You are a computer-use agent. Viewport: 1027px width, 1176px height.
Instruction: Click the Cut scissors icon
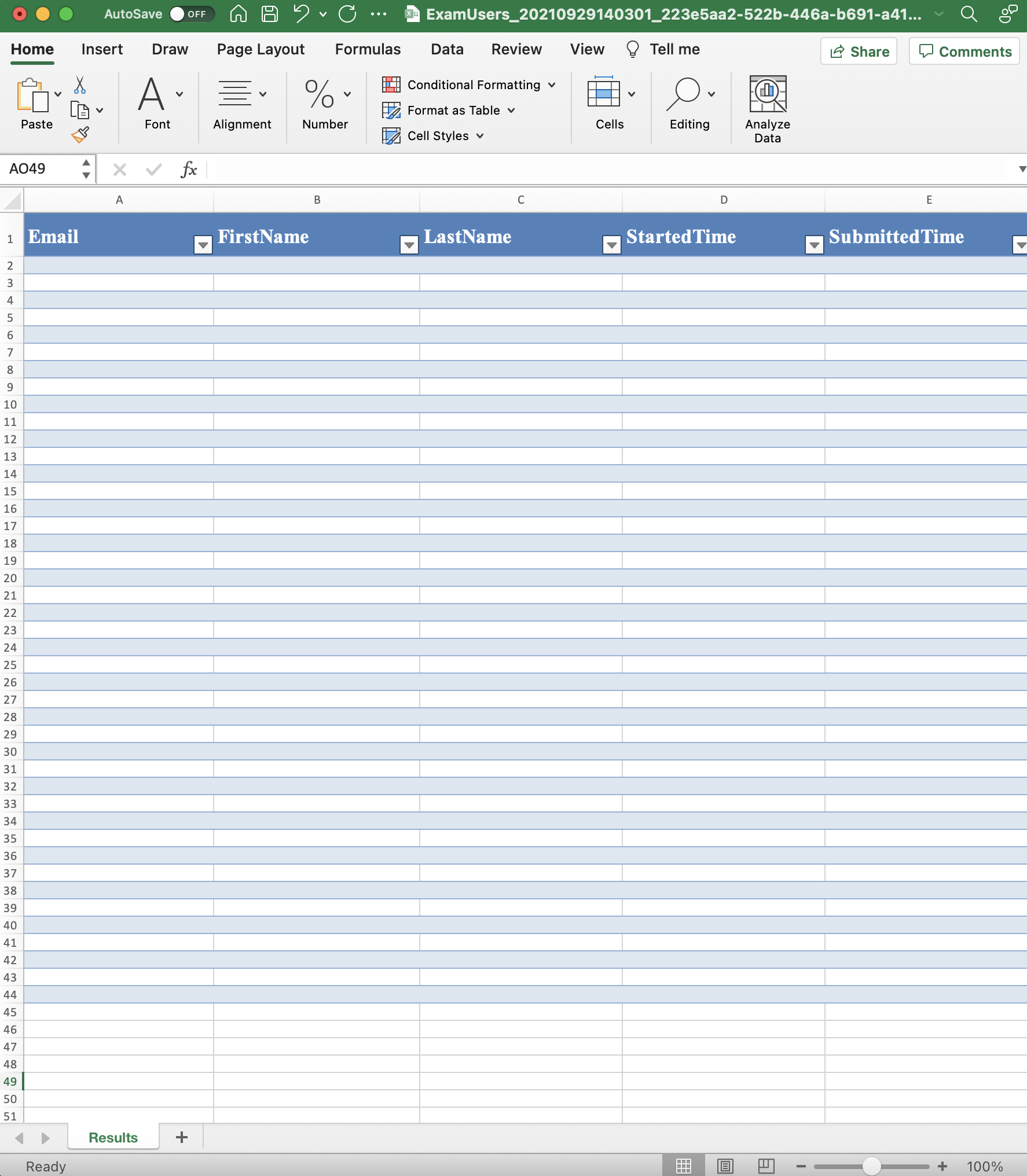(80, 86)
